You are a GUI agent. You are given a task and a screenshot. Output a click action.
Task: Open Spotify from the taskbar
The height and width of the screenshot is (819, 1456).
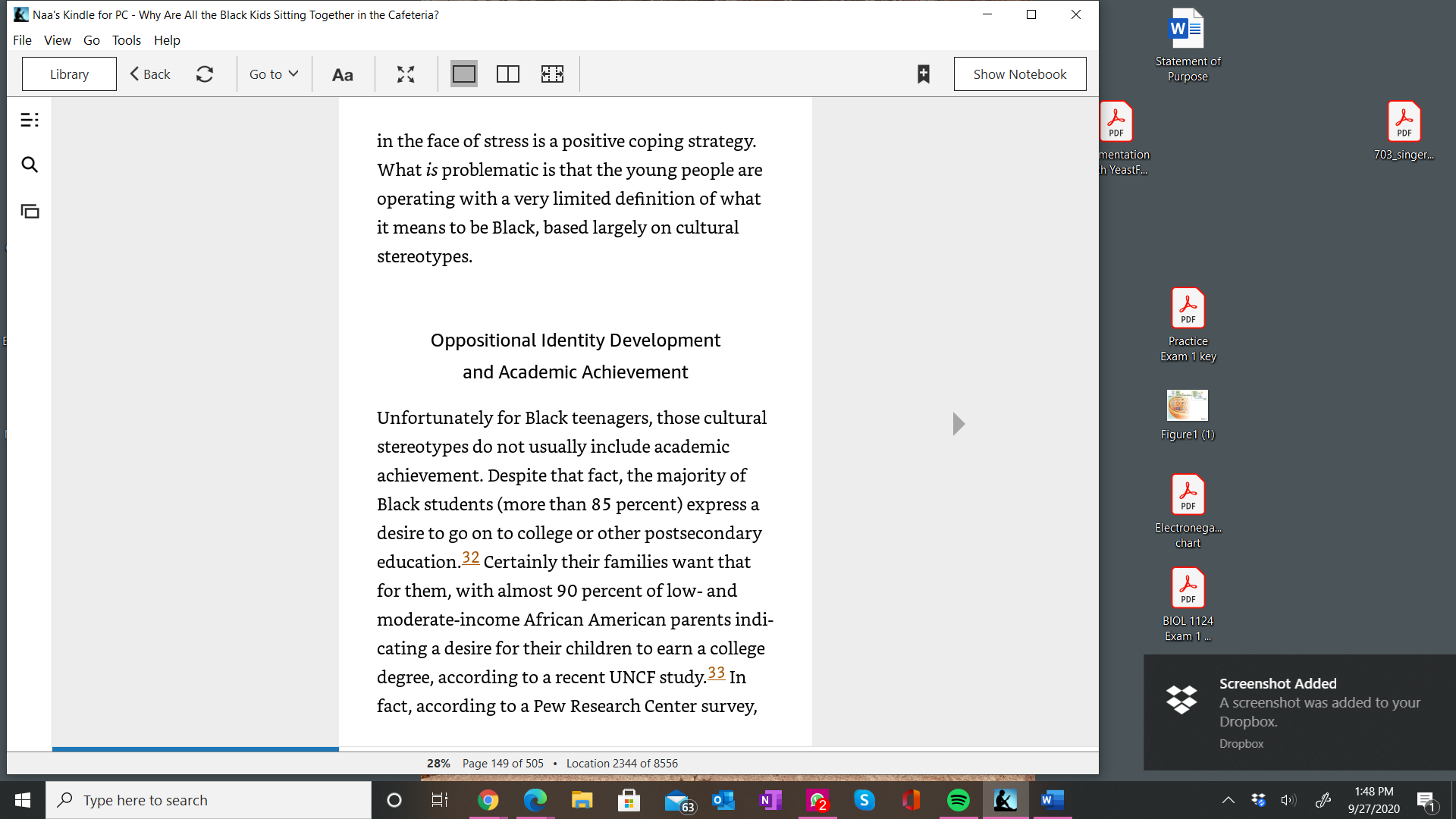(x=959, y=800)
